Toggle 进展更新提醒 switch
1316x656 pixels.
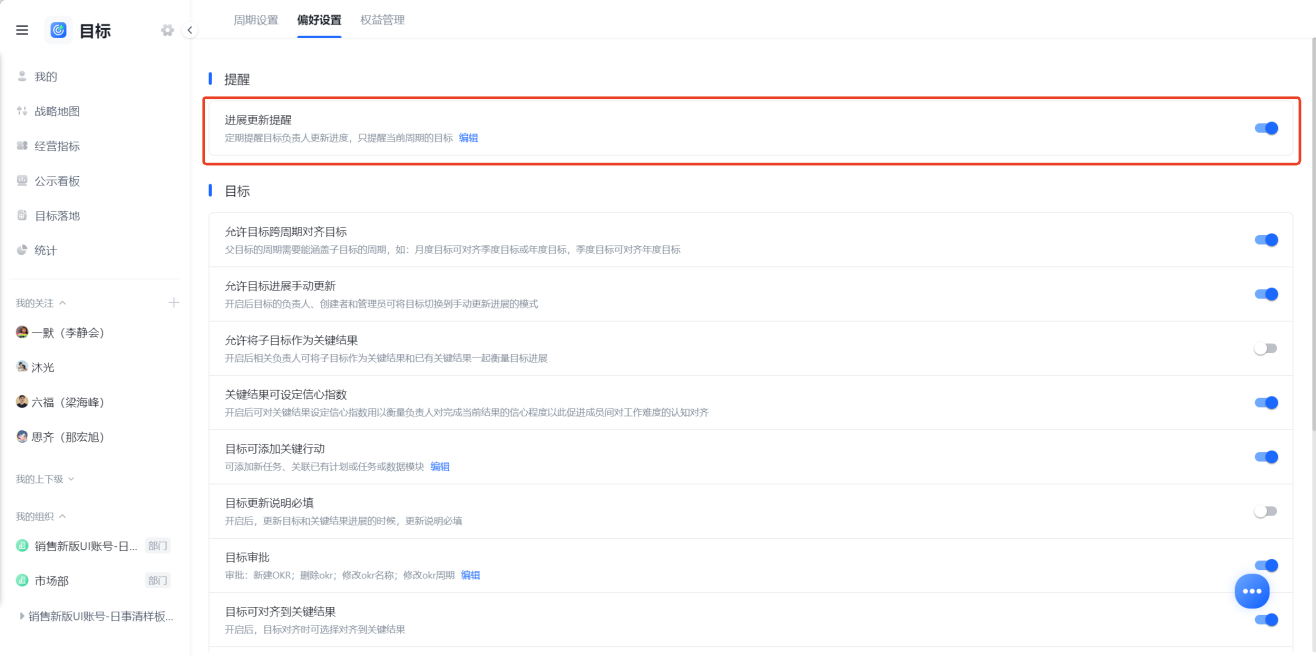1266,128
